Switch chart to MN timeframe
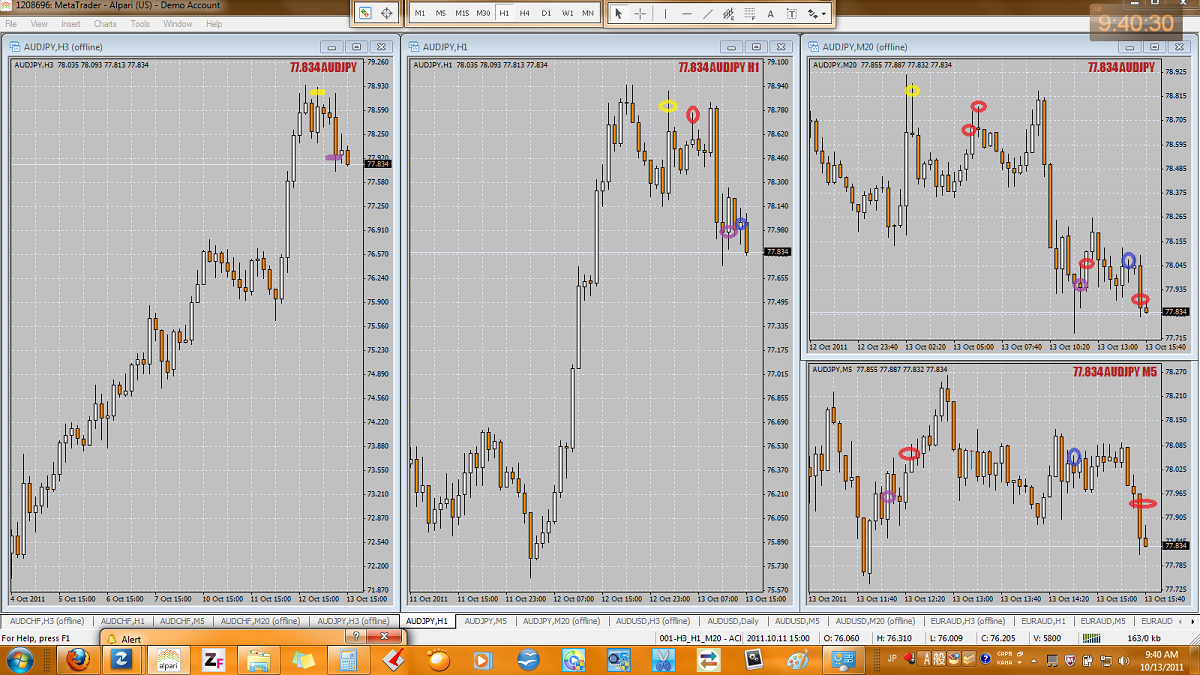1200x675 pixels. (x=588, y=13)
